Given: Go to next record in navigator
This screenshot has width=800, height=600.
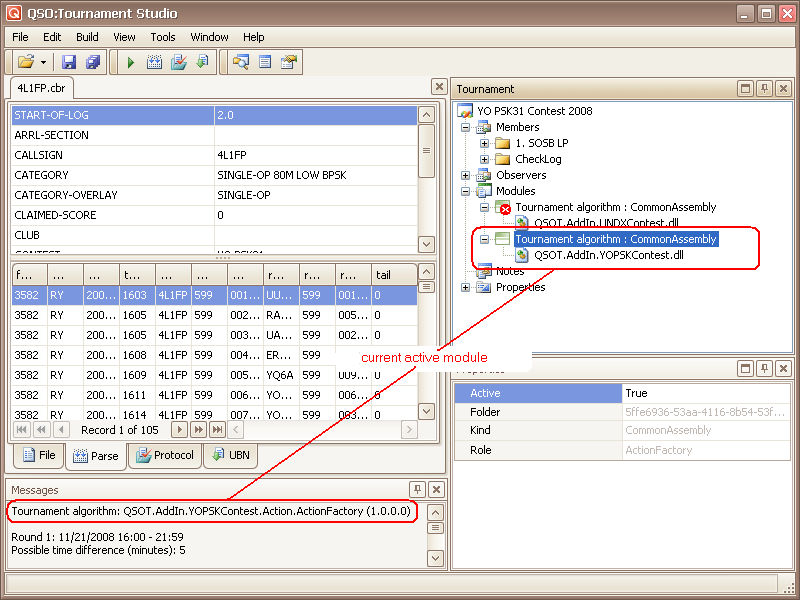Looking at the screenshot, I should tap(179, 429).
